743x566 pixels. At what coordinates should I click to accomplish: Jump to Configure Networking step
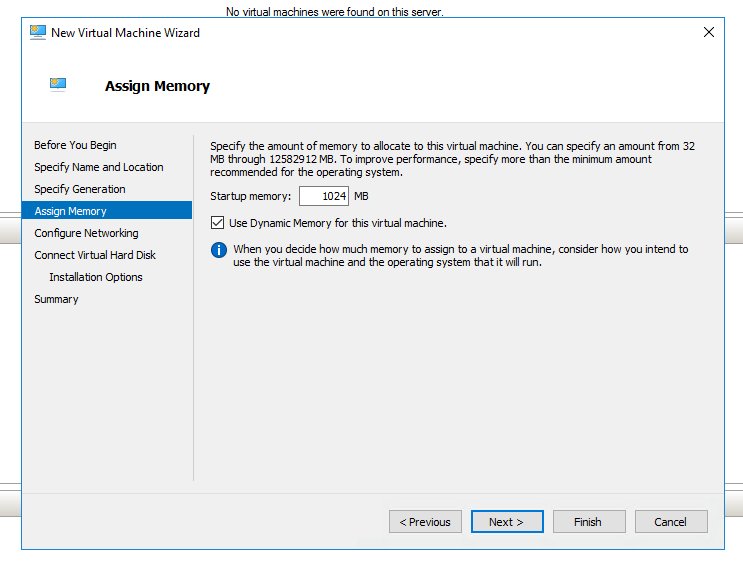coord(86,233)
